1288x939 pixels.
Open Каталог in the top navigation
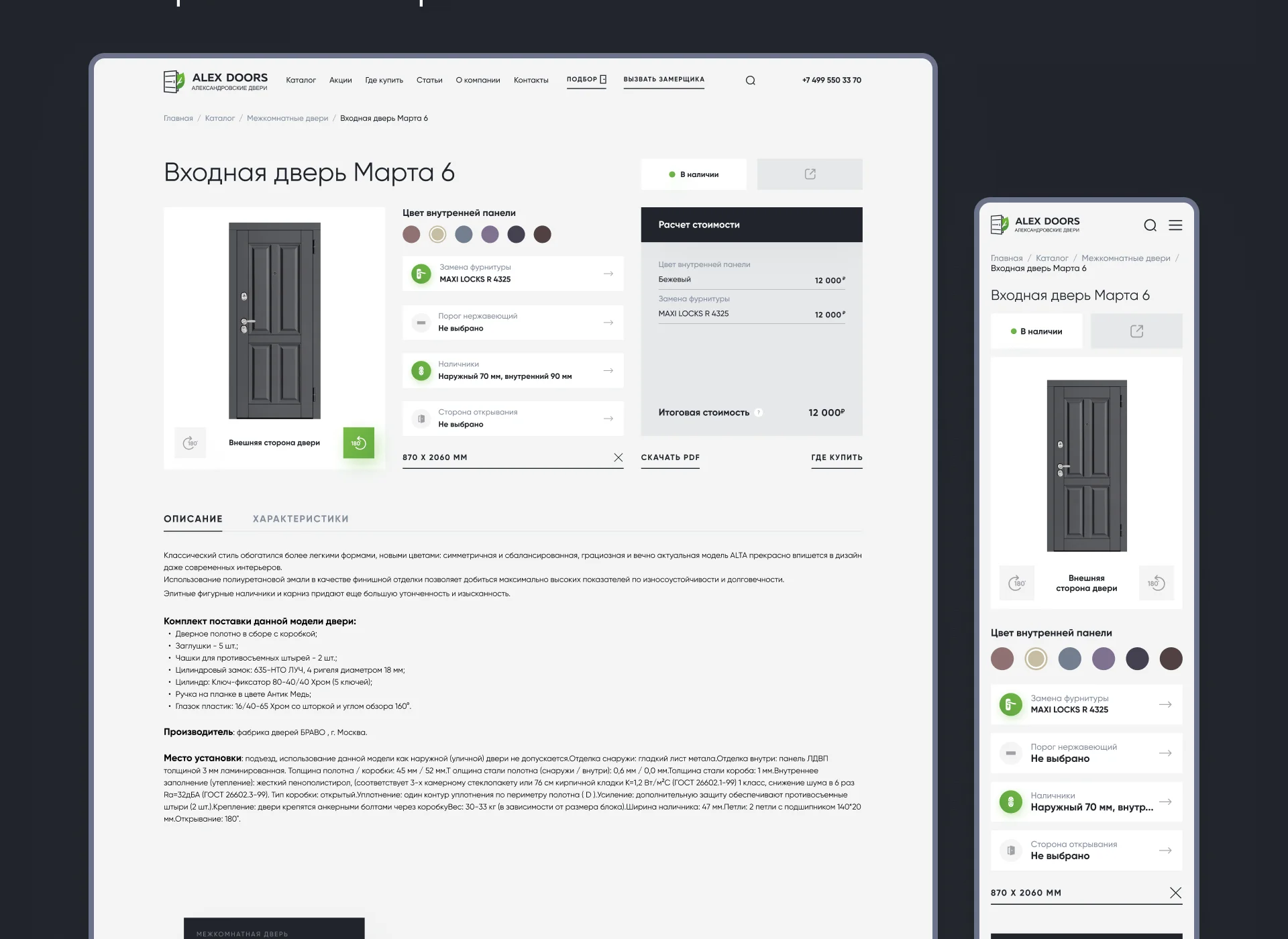click(301, 80)
